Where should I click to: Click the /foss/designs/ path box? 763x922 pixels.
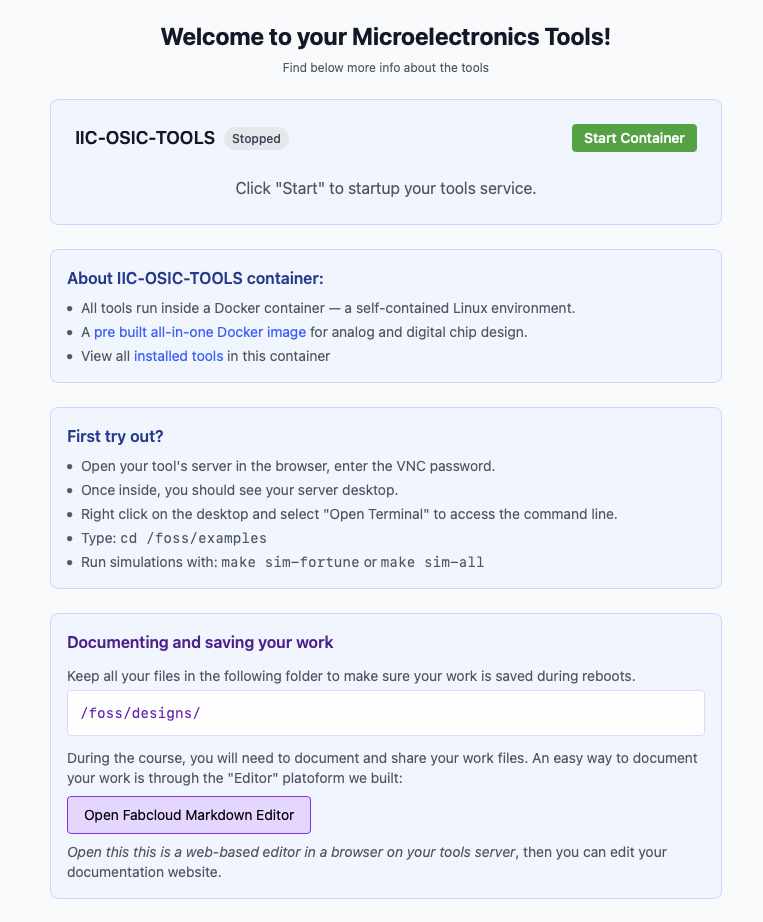(x=385, y=713)
